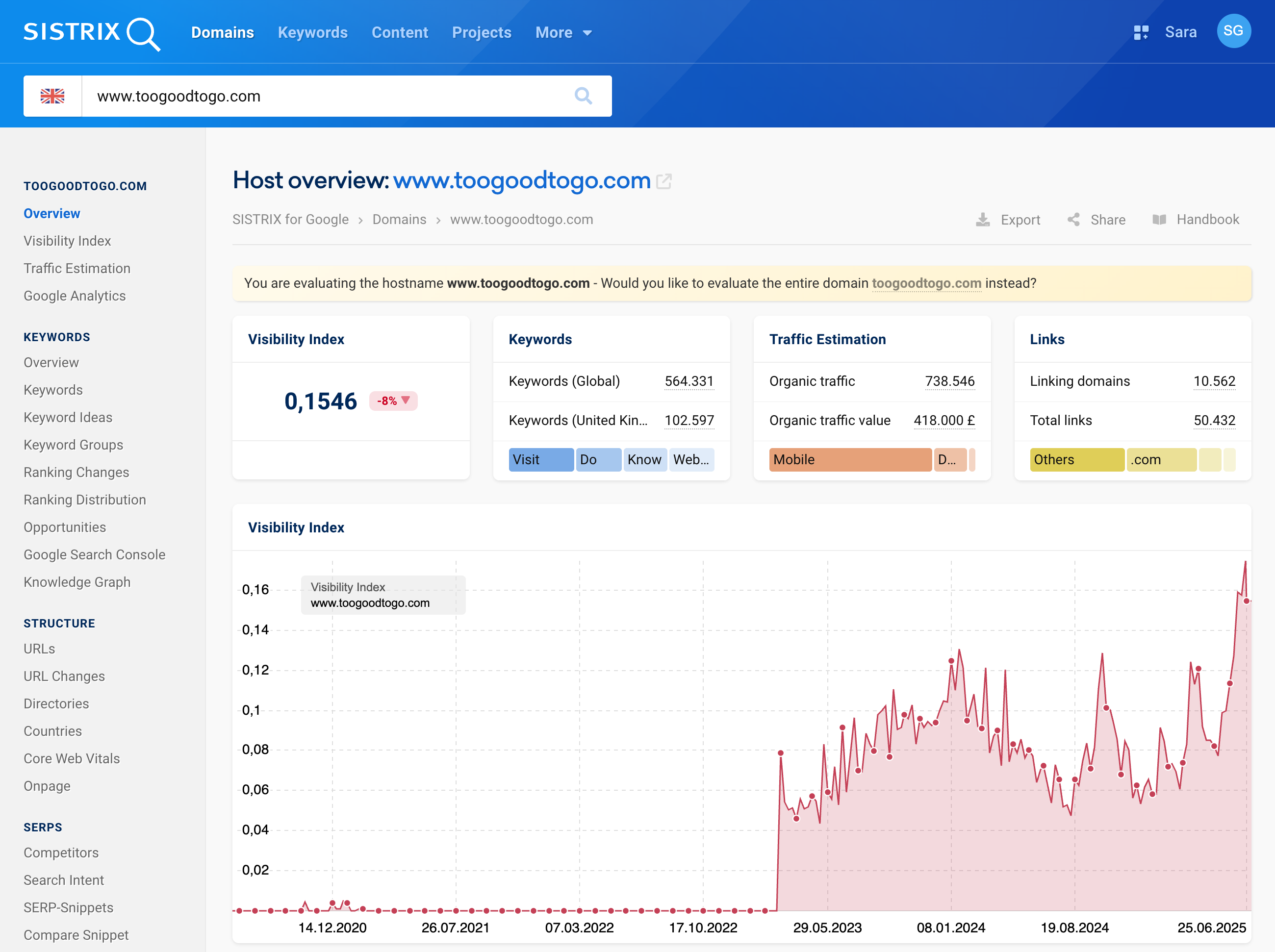The height and width of the screenshot is (952, 1275).
Task: Open Knowledge Graph in sidebar
Action: pyautogui.click(x=77, y=582)
